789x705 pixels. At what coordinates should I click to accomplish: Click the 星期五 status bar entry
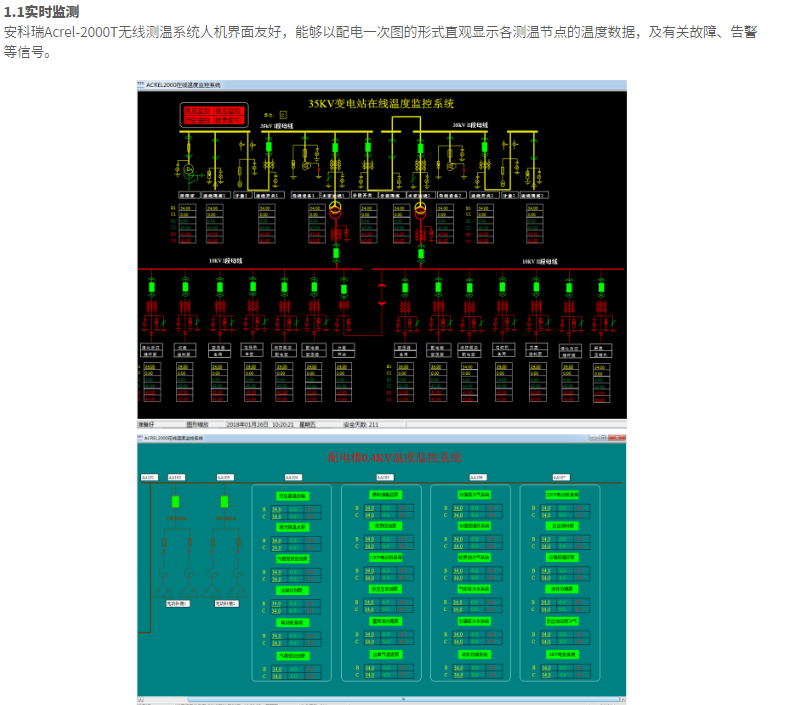tap(307, 425)
